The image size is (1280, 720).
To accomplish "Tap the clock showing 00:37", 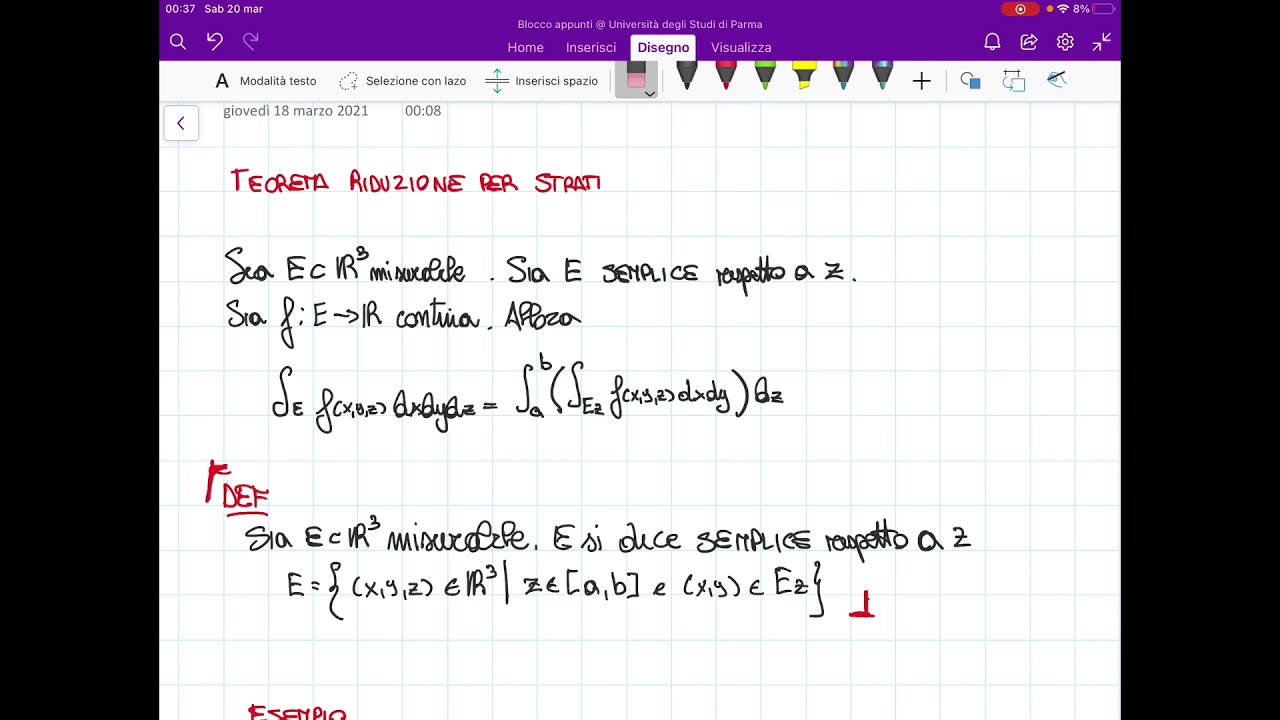I will [x=180, y=9].
